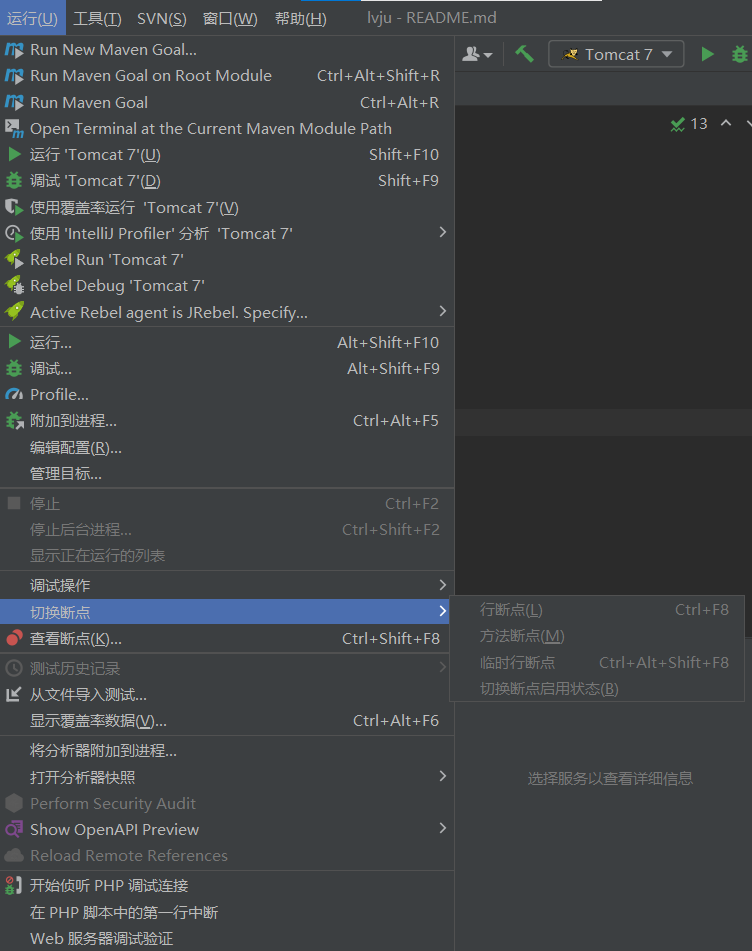This screenshot has width=752, height=951.
Task: Expand Show OpenAPI Preview submenu arrow
Action: [x=443, y=828]
